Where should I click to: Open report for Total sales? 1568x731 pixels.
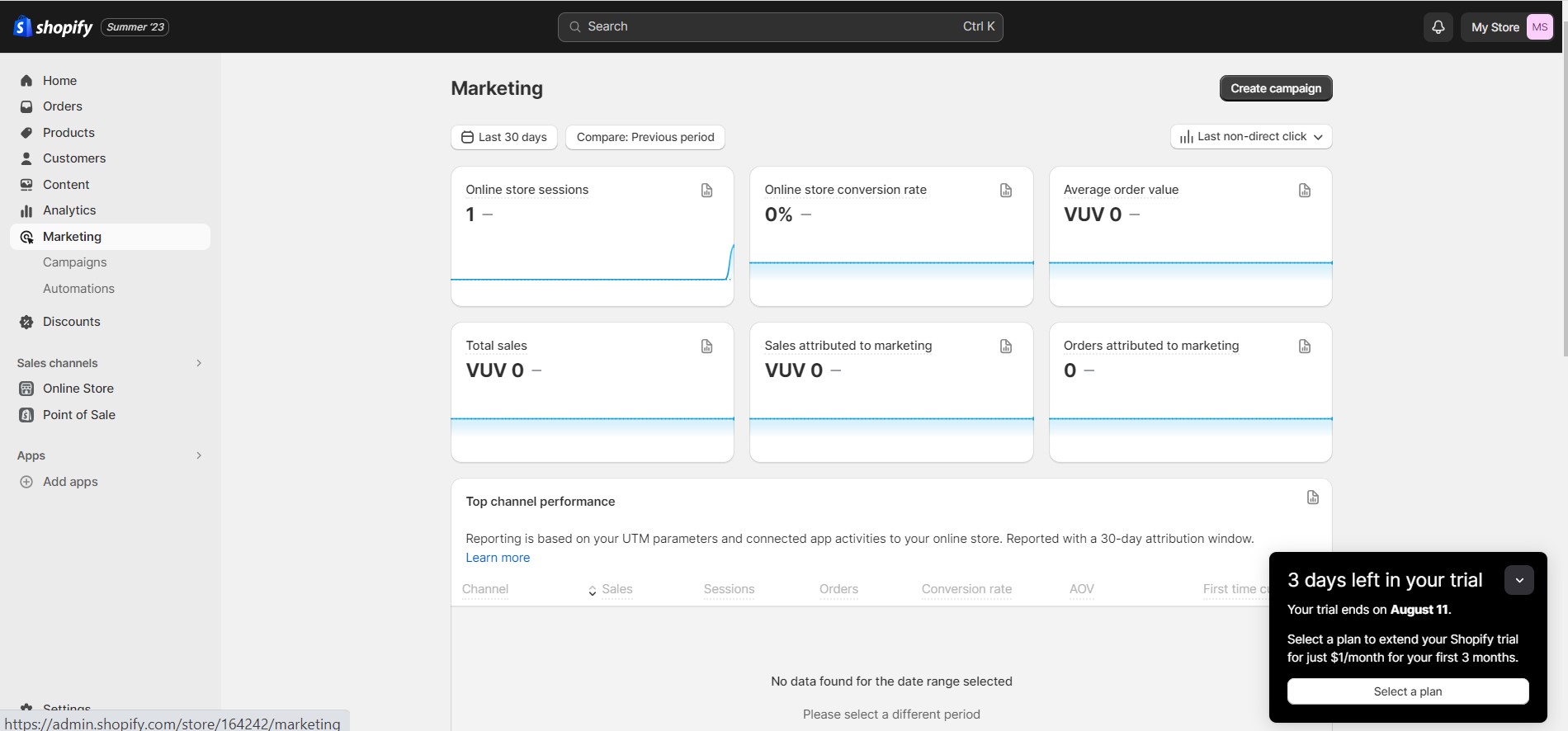point(706,347)
